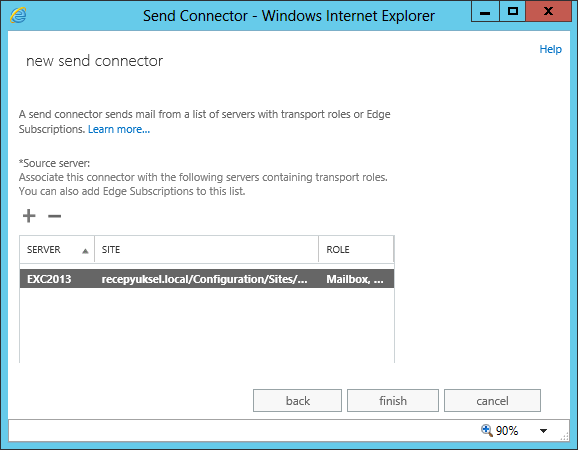Maximize the Send Connector window
This screenshot has width=578, height=450.
click(x=512, y=11)
